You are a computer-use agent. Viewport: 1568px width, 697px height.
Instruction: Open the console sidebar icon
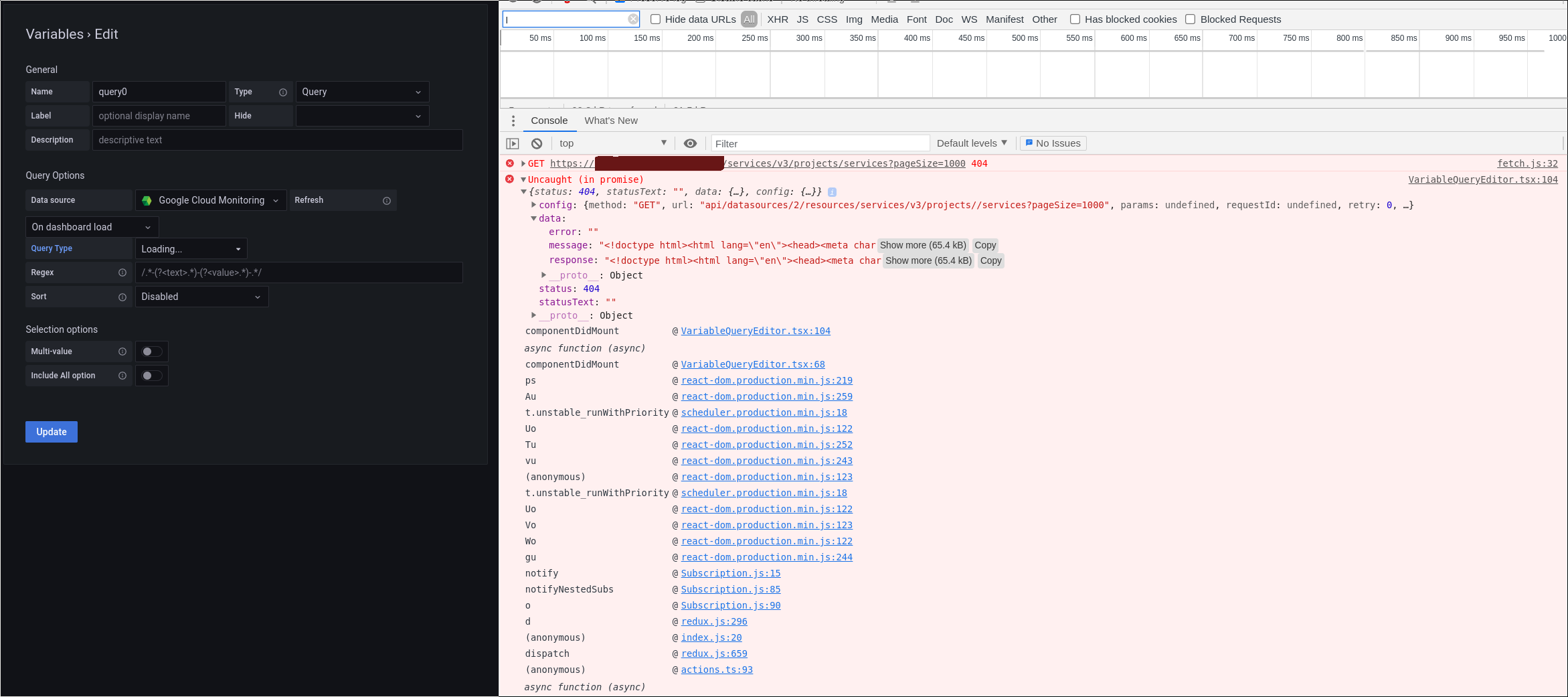click(x=512, y=143)
